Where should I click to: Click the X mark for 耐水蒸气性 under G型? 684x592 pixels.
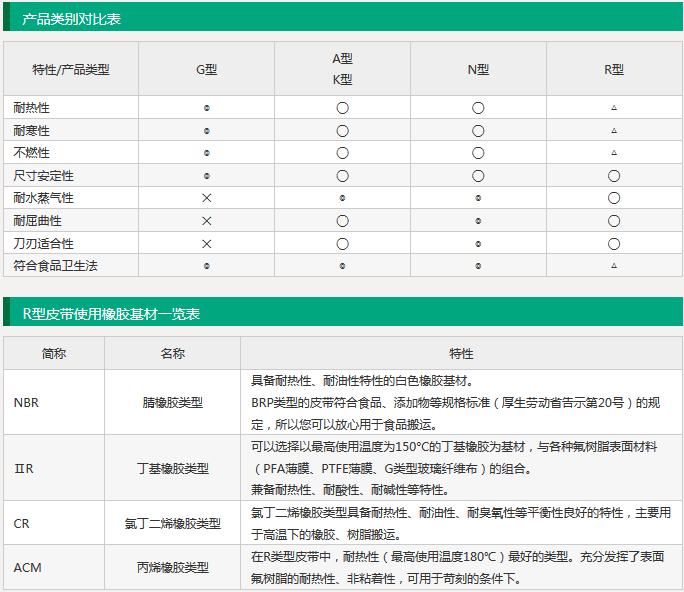tap(206, 198)
